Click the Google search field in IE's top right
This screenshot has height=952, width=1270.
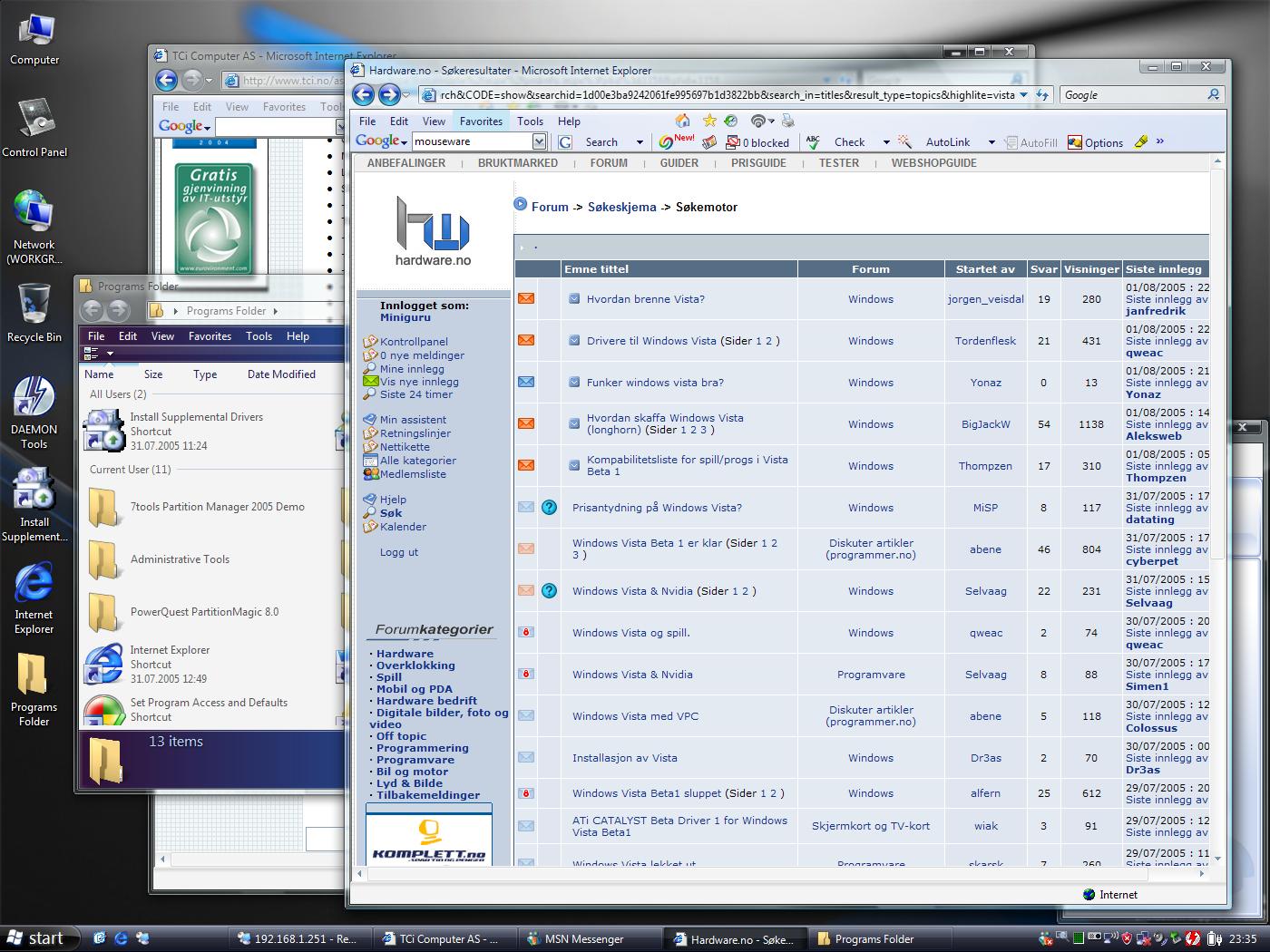pyautogui.click(x=1132, y=94)
